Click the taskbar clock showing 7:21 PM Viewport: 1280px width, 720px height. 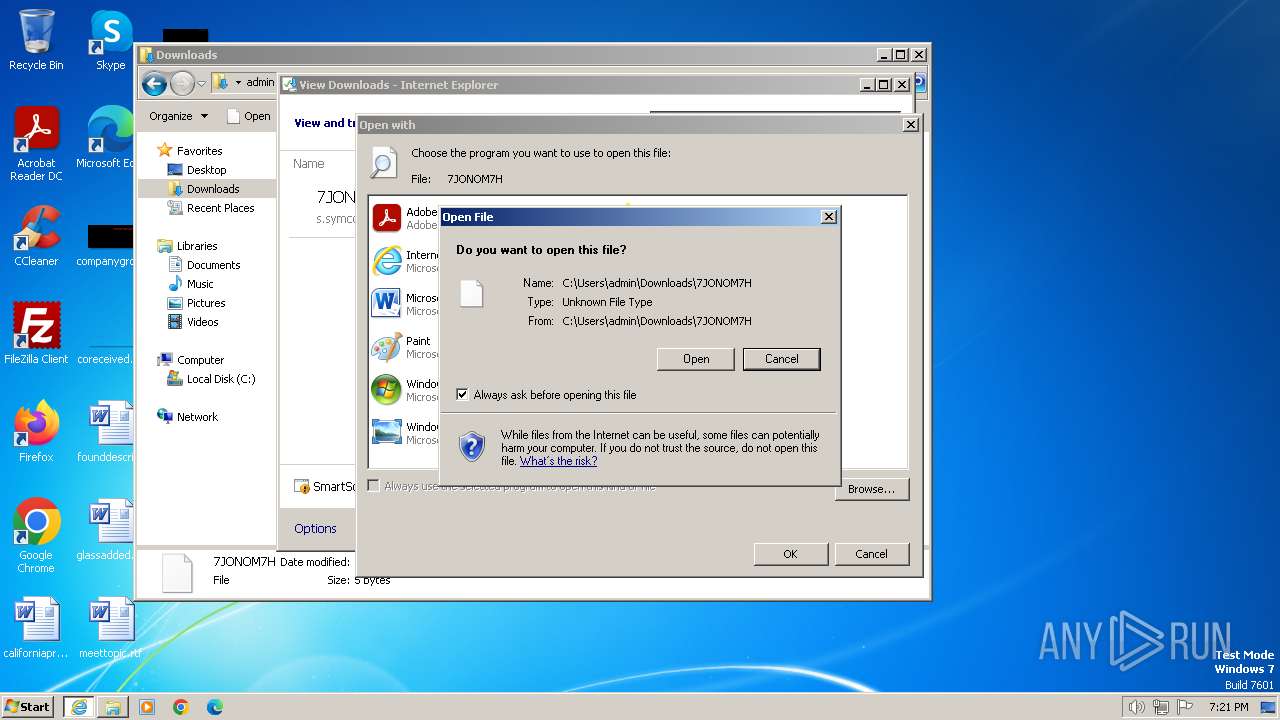(1228, 707)
